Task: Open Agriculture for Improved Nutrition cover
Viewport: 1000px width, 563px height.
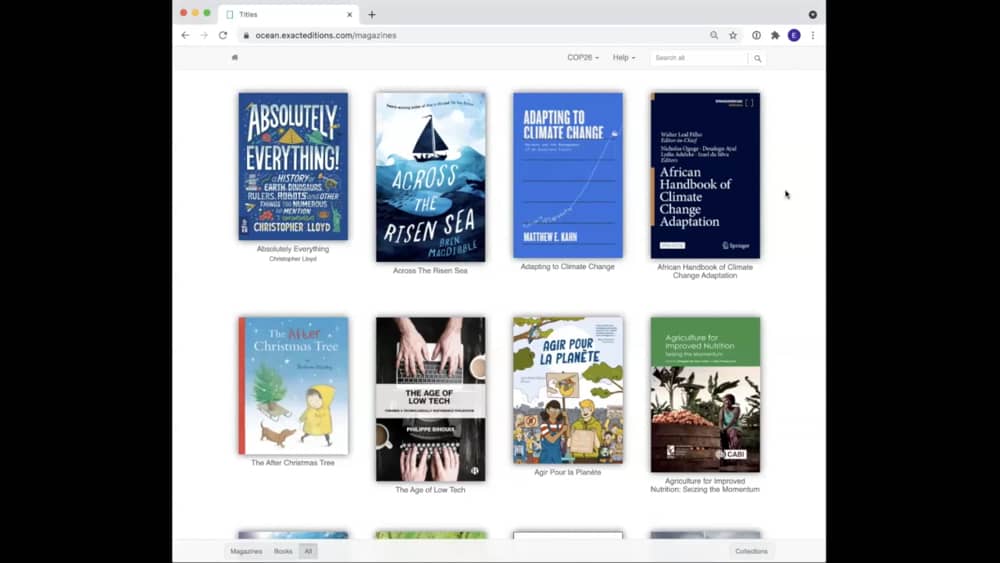Action: pyautogui.click(x=705, y=395)
